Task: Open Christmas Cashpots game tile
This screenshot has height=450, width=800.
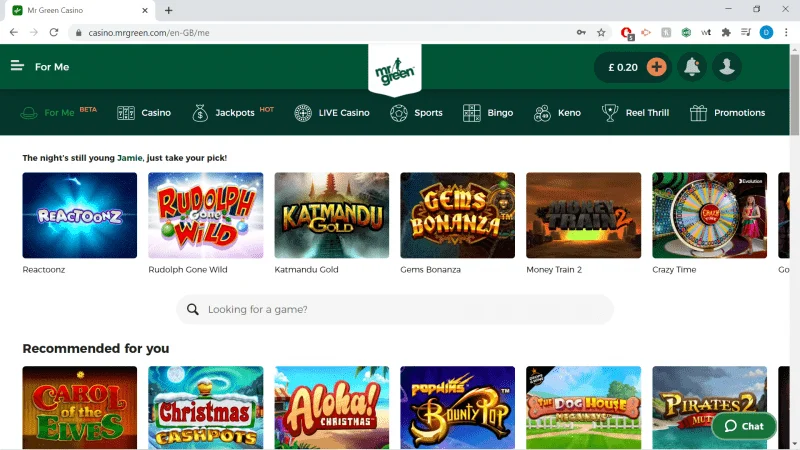Action: [x=206, y=408]
